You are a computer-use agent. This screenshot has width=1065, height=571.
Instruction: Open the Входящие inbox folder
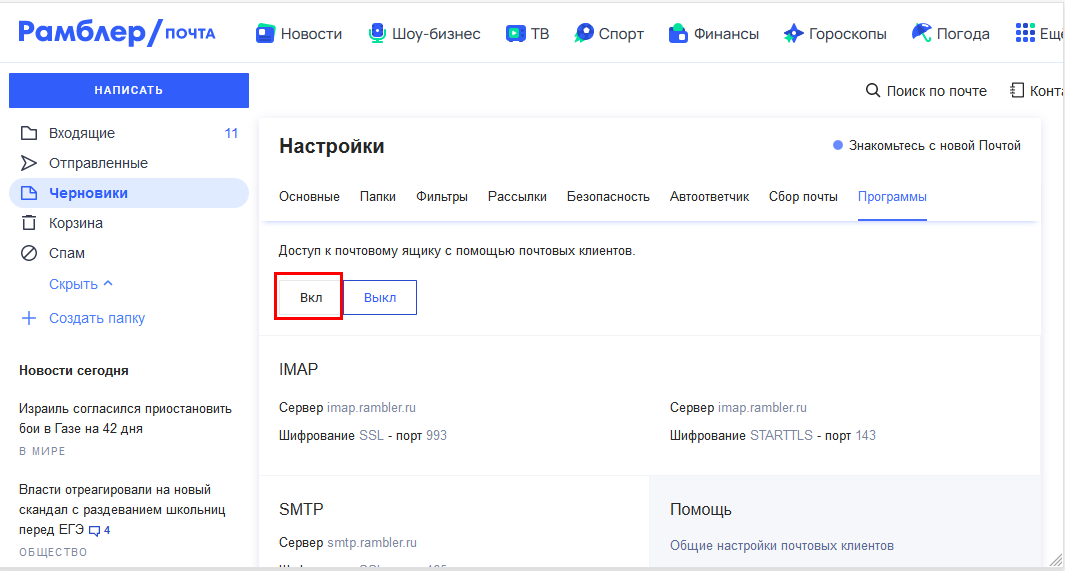tap(82, 133)
